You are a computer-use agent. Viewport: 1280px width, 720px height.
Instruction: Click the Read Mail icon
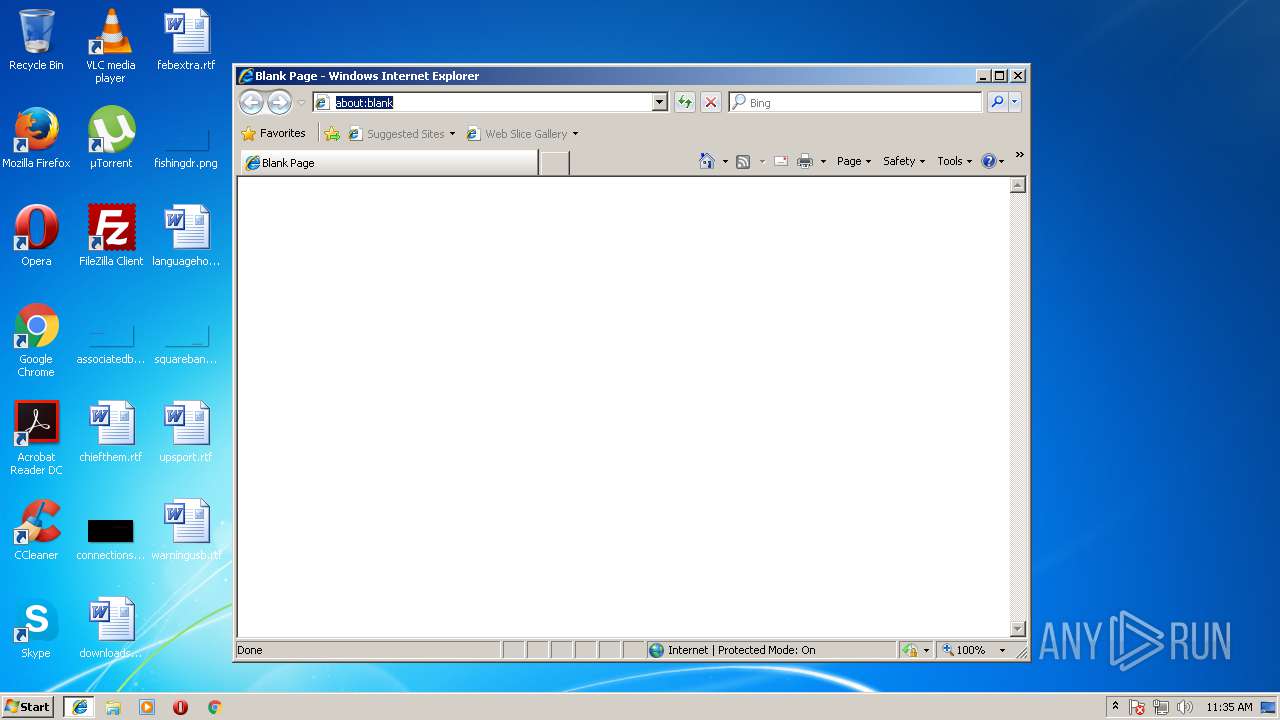781,161
